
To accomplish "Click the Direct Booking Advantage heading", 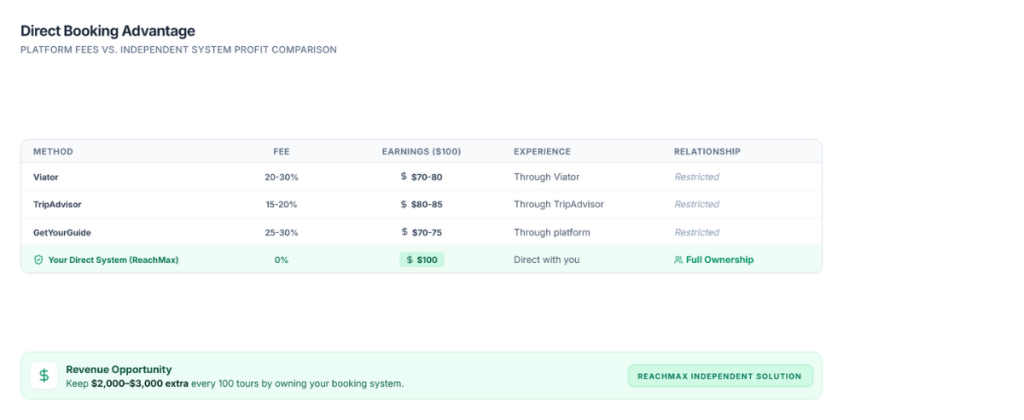I will click(108, 31).
